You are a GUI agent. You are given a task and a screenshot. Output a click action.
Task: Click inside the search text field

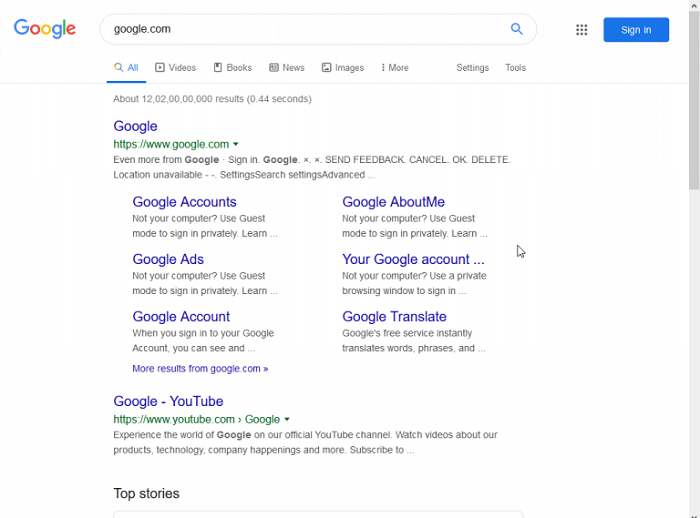pos(300,30)
